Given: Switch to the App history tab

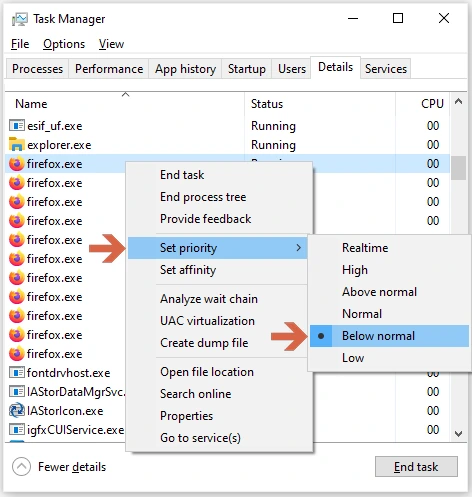Looking at the screenshot, I should coord(185,69).
